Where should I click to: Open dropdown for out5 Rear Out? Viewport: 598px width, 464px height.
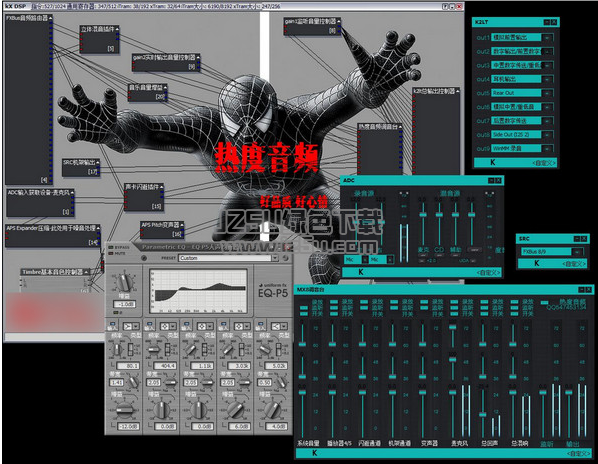548,93
